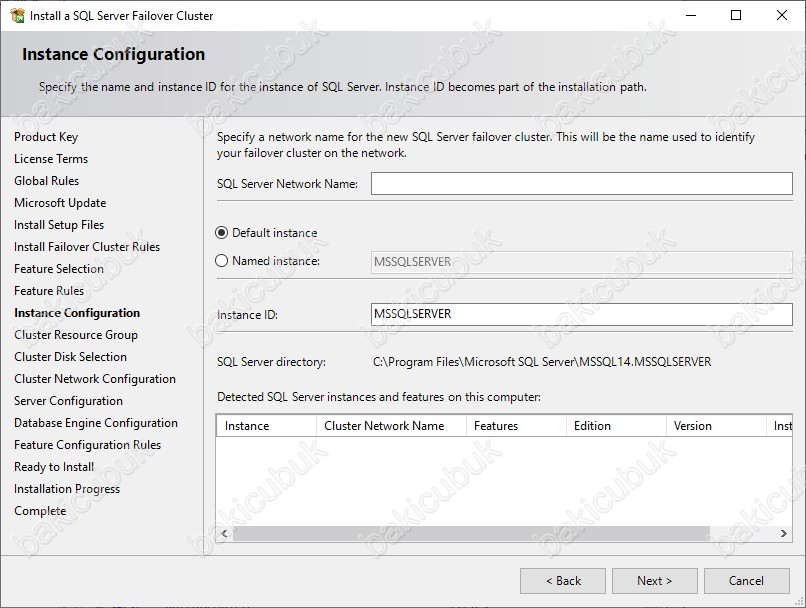Select the Cluster Network Configuration step
806x608 pixels.
coord(95,379)
